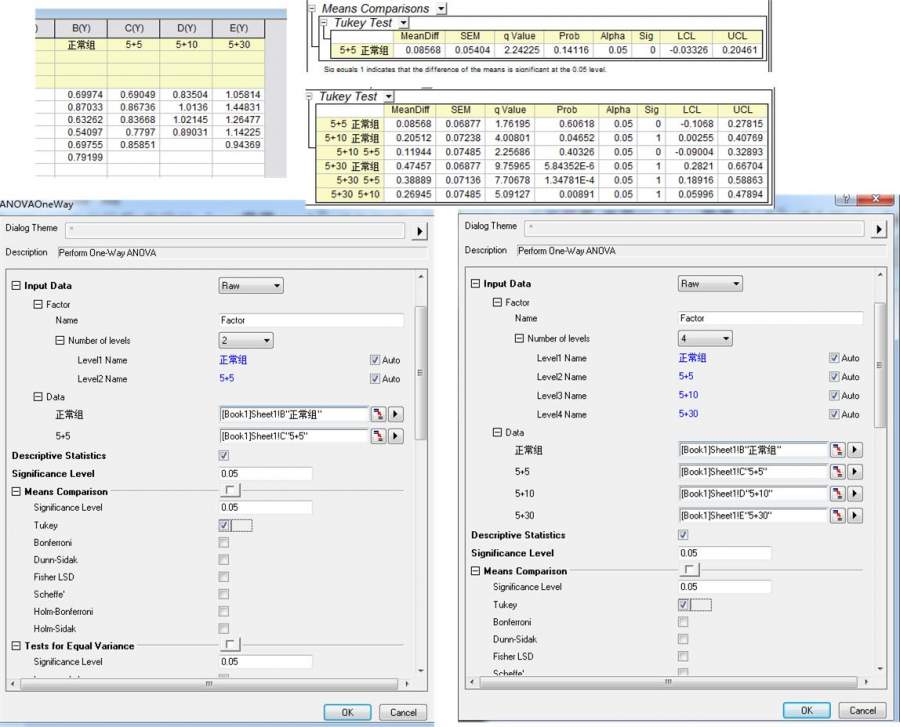The height and width of the screenshot is (727, 900).
Task: Open the Means Comparisons dropdown arrow in results
Action: pos(442,8)
